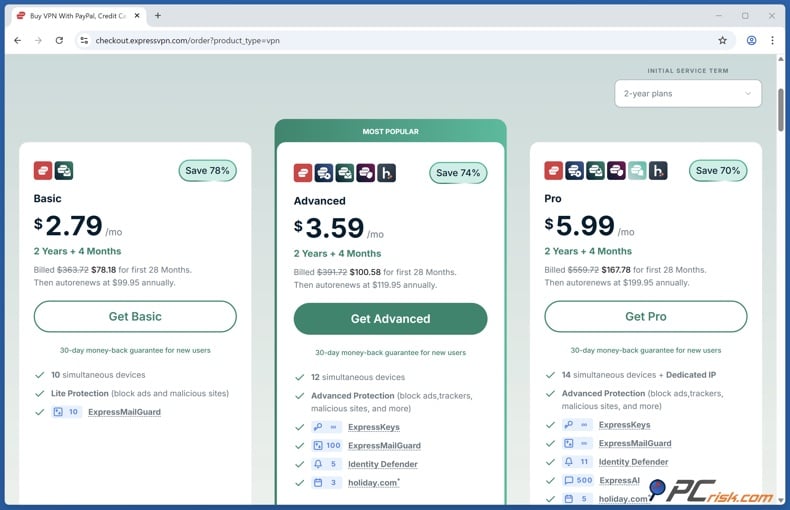Click the MOST POPULAR banner
The height and width of the screenshot is (510, 790).
point(390,131)
